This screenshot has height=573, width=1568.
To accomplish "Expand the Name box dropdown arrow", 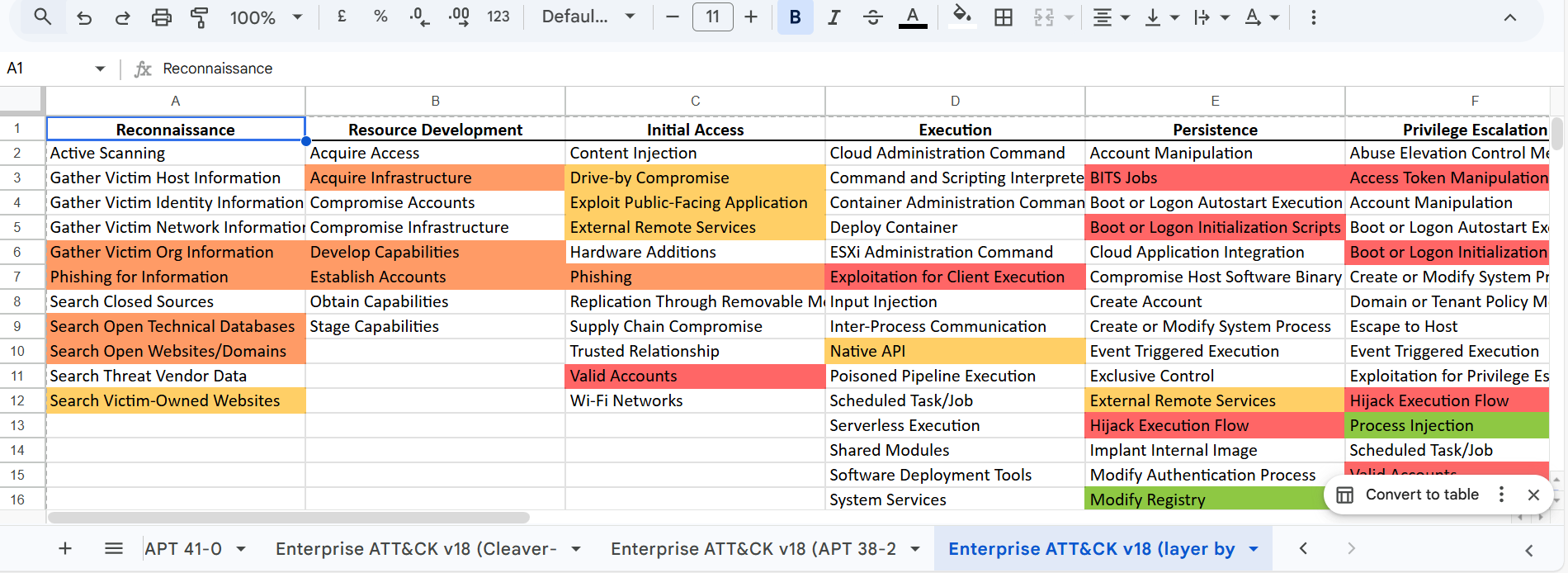I will coord(101,69).
